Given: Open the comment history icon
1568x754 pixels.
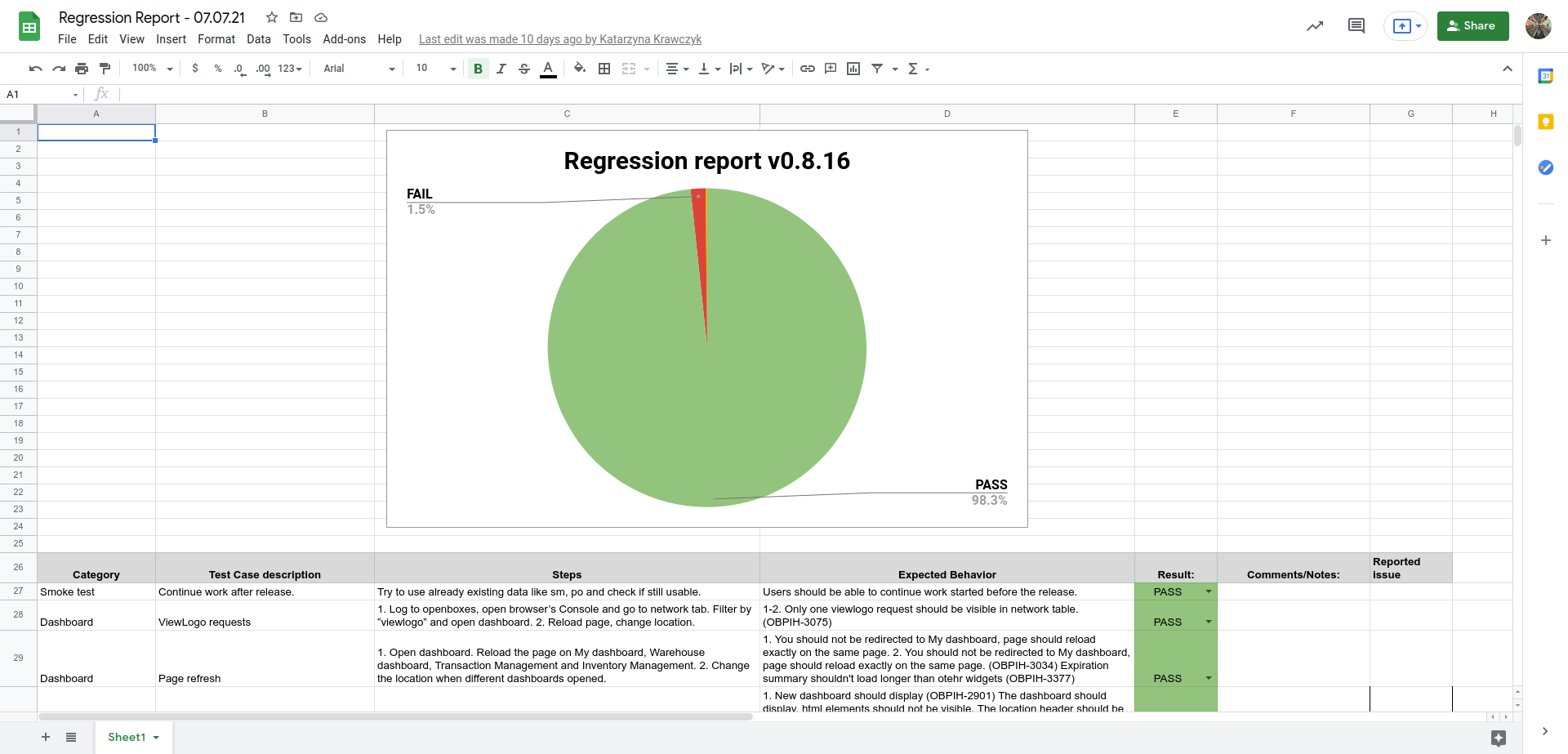Looking at the screenshot, I should 1356,26.
